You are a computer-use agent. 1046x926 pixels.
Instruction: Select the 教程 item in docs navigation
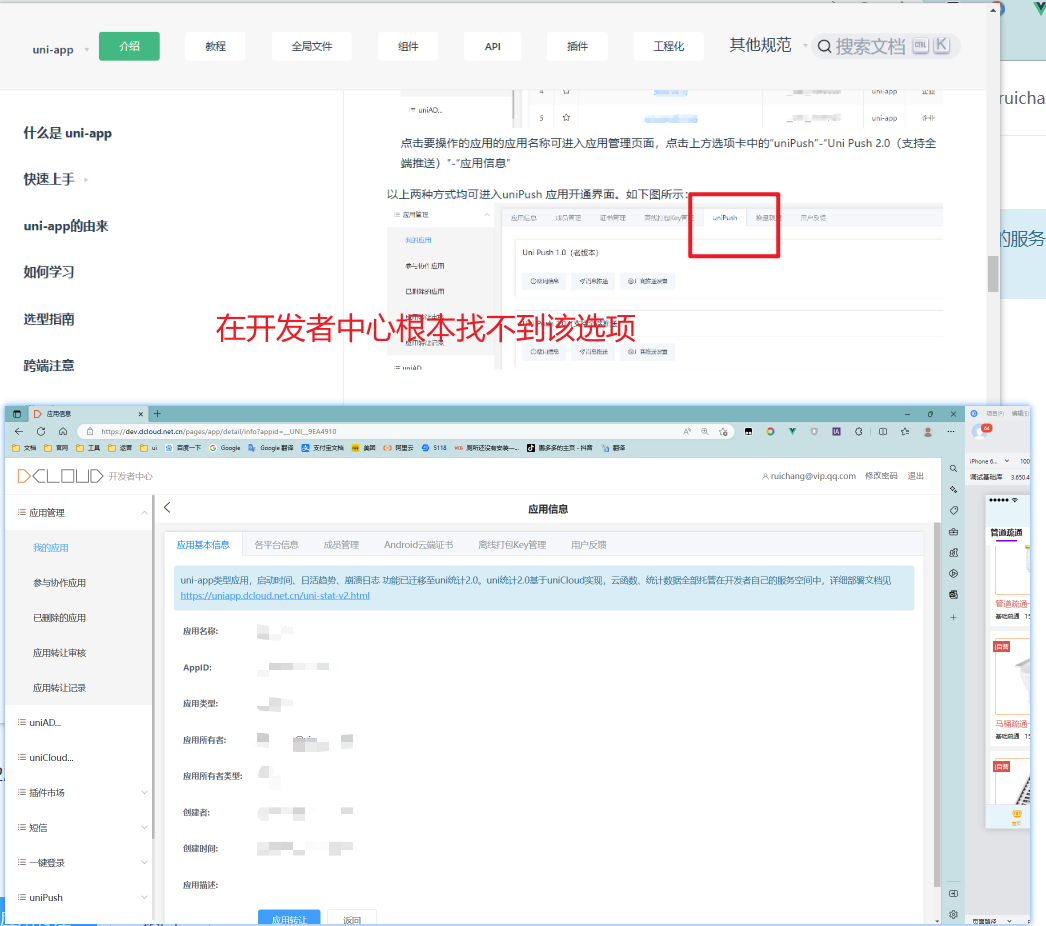(x=215, y=47)
